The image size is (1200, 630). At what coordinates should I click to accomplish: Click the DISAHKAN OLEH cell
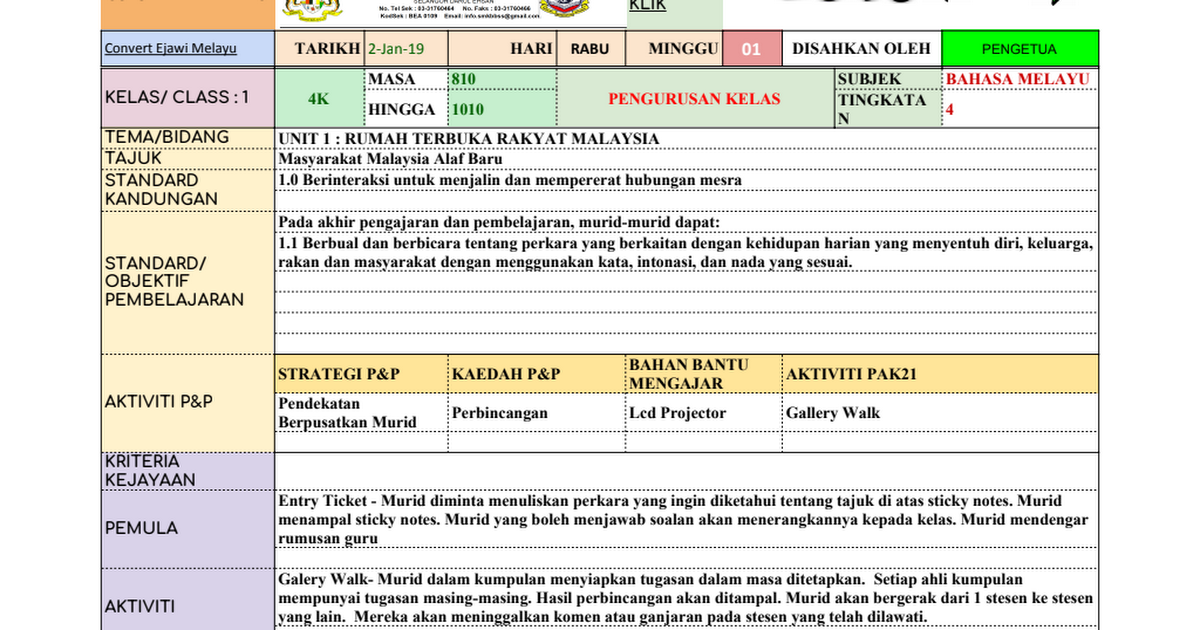tap(861, 48)
